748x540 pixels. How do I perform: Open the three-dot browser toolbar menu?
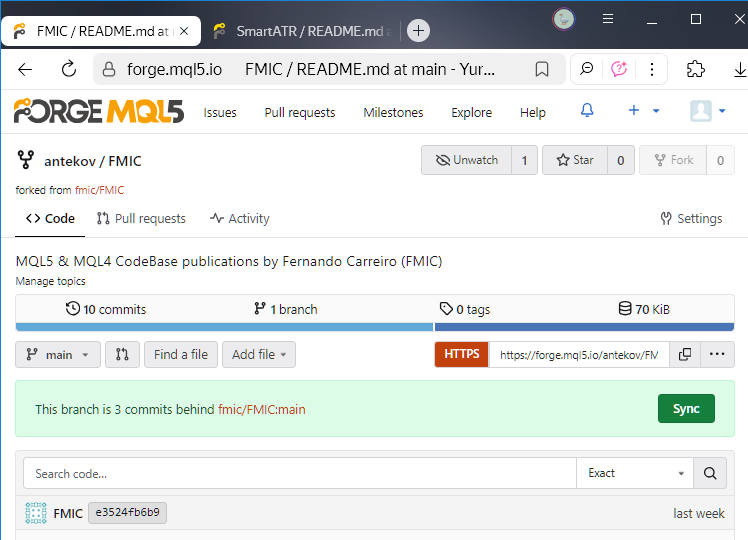click(x=652, y=69)
